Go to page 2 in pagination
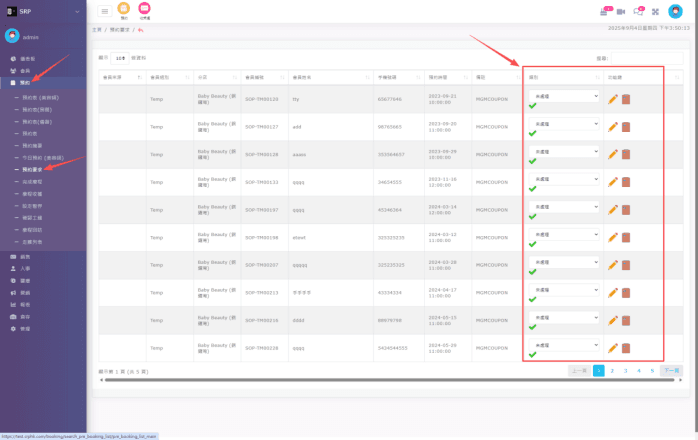This screenshot has width=698, height=440. click(x=612, y=370)
